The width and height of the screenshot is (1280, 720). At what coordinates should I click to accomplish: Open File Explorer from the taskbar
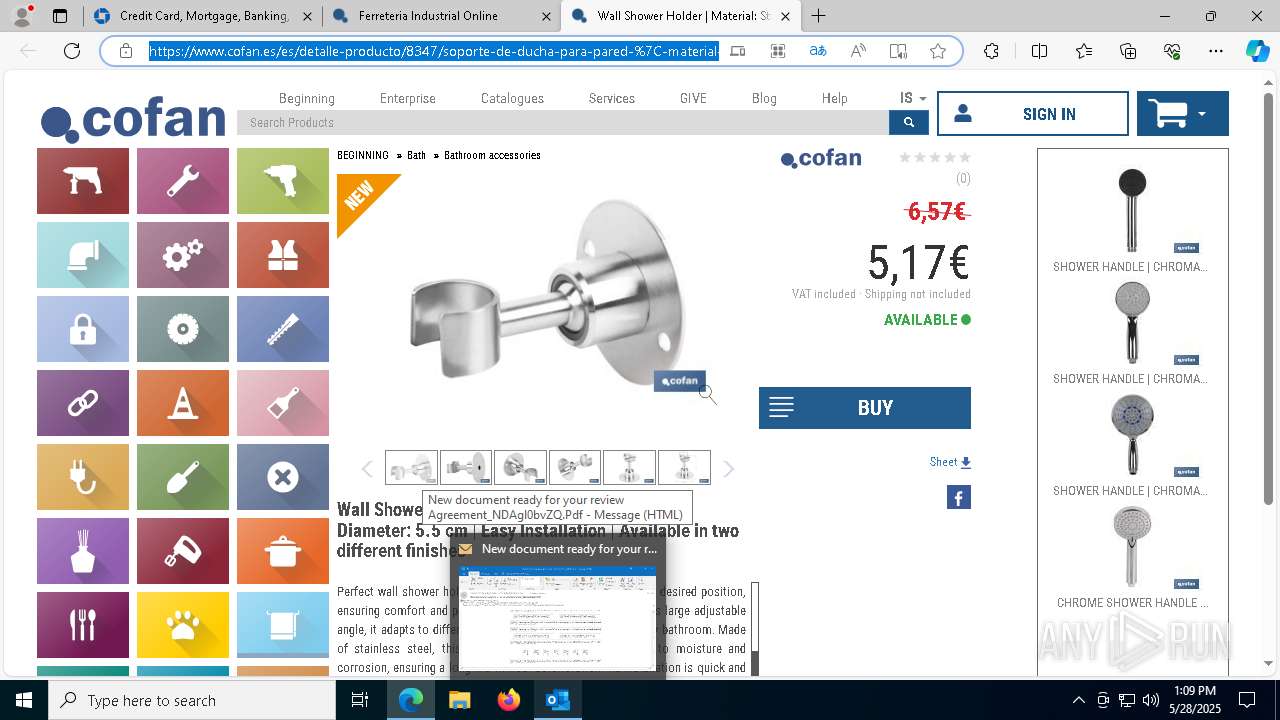(460, 700)
